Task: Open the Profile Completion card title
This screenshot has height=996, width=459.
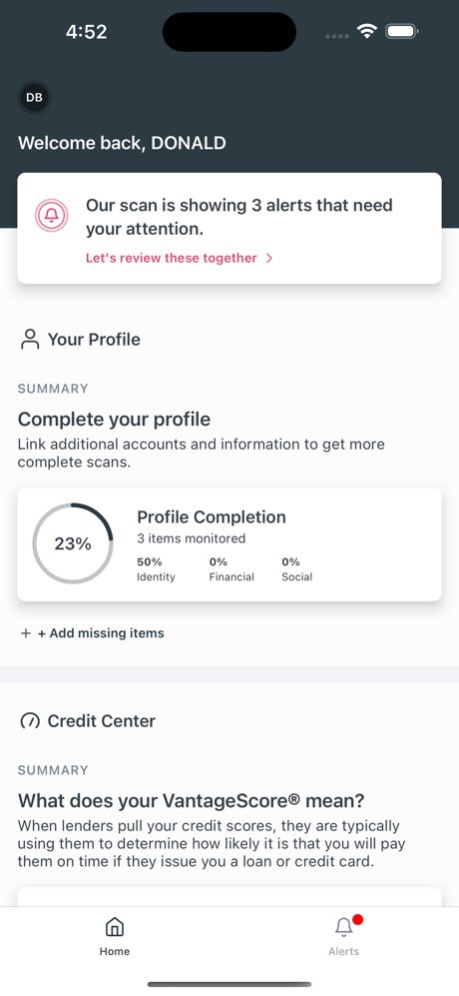Action: pyautogui.click(x=211, y=517)
